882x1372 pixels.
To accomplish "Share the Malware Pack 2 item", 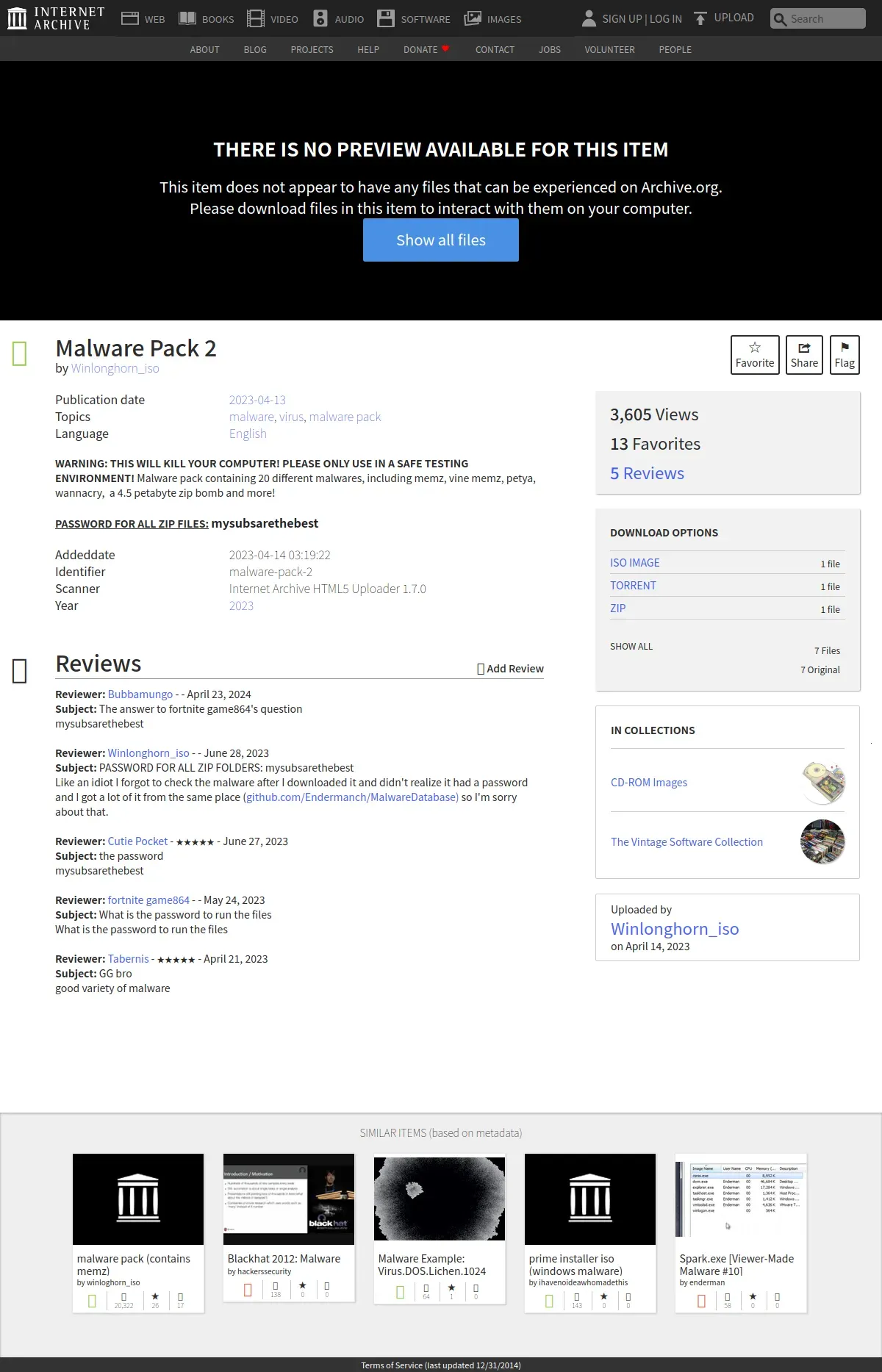I will point(804,355).
